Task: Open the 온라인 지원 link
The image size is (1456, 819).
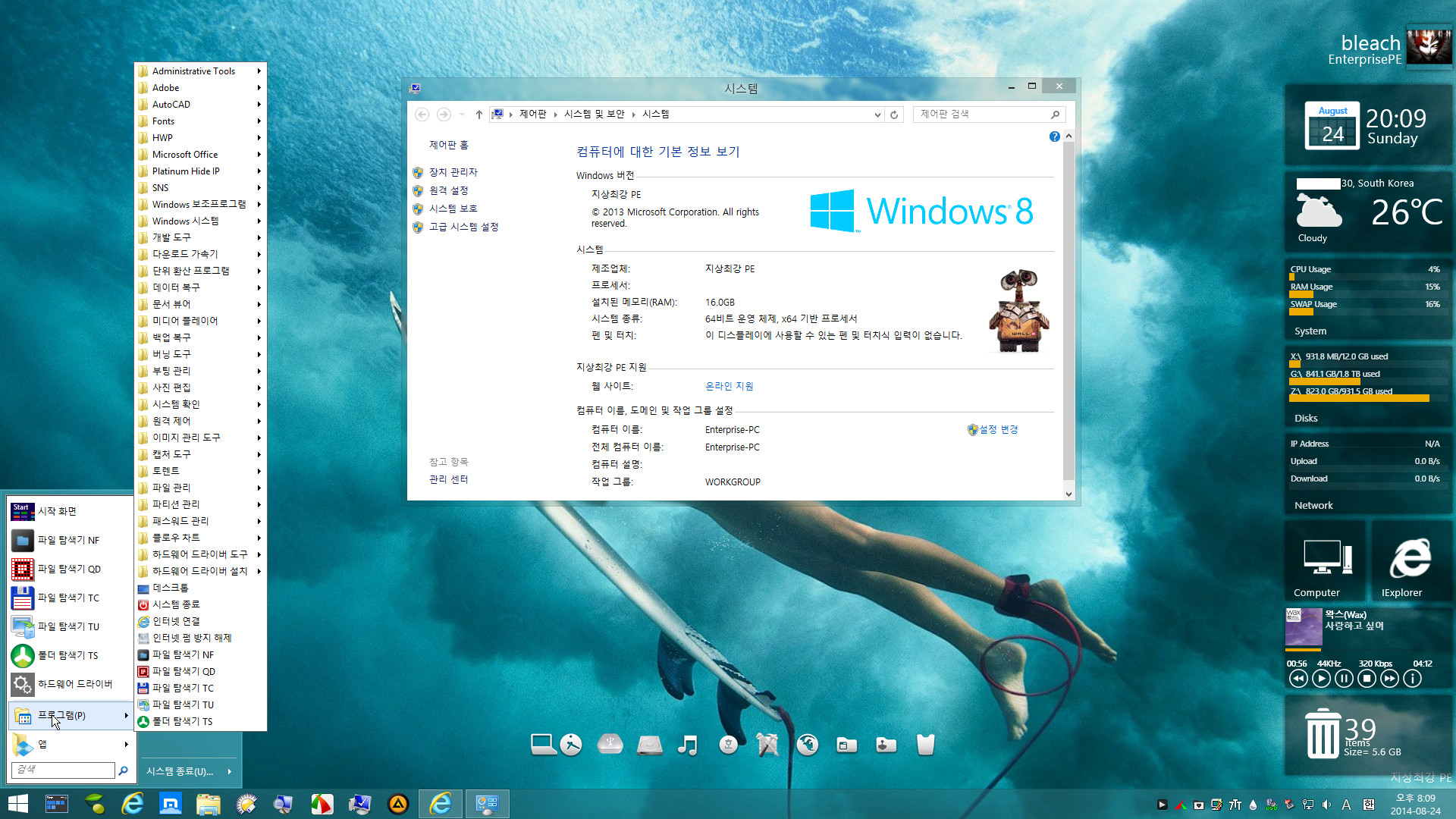Action: (729, 387)
